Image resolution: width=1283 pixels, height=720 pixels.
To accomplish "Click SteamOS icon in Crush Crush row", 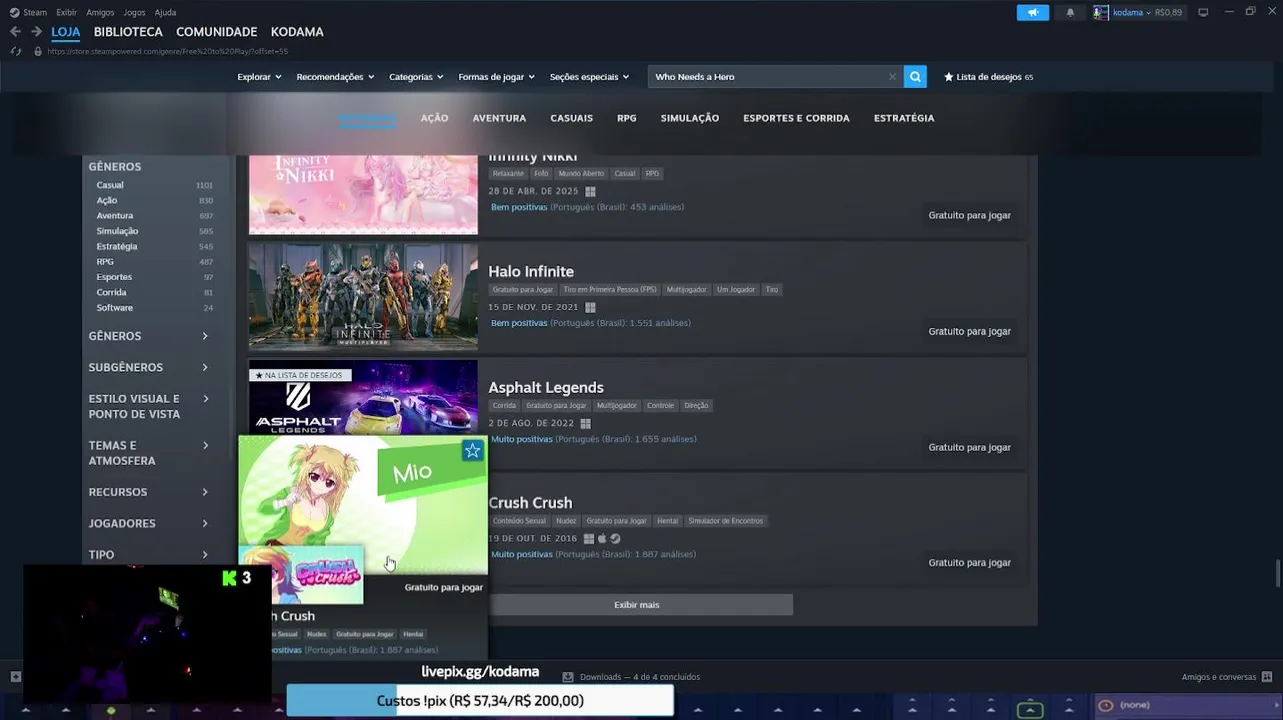I will click(615, 538).
